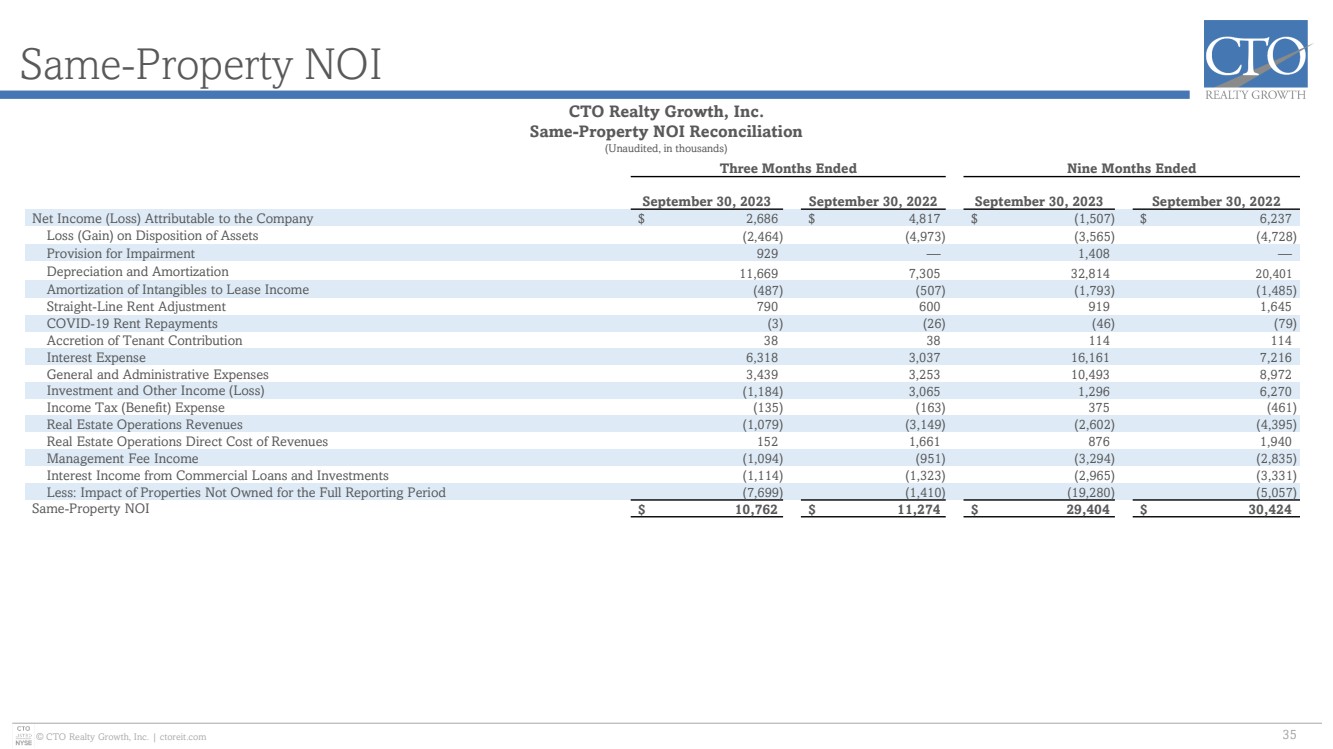Screen dimensions: 1333x749
Task: Click Interest Income from Commercial Loans and Investments label
Action: 217,476
